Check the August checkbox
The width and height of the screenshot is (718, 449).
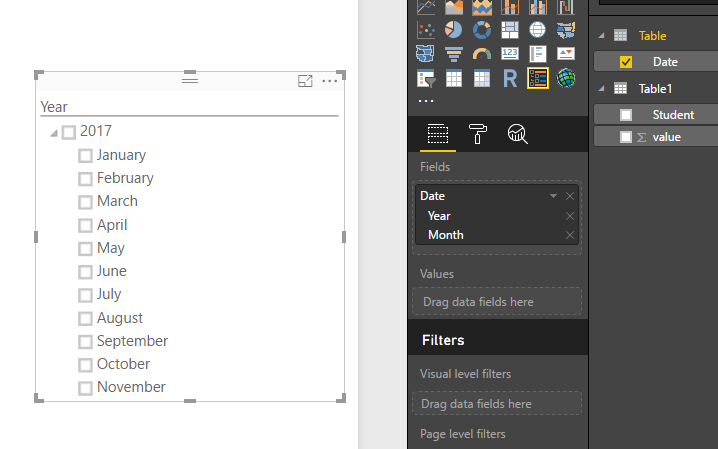(85, 319)
